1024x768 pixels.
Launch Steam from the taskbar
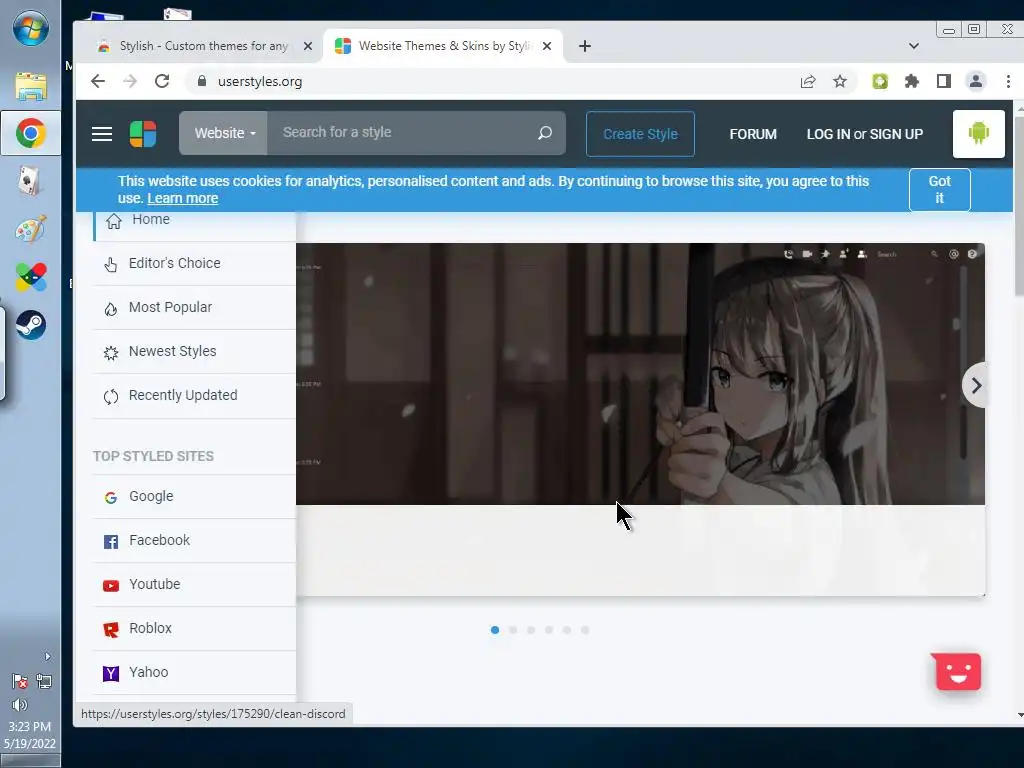point(31,325)
